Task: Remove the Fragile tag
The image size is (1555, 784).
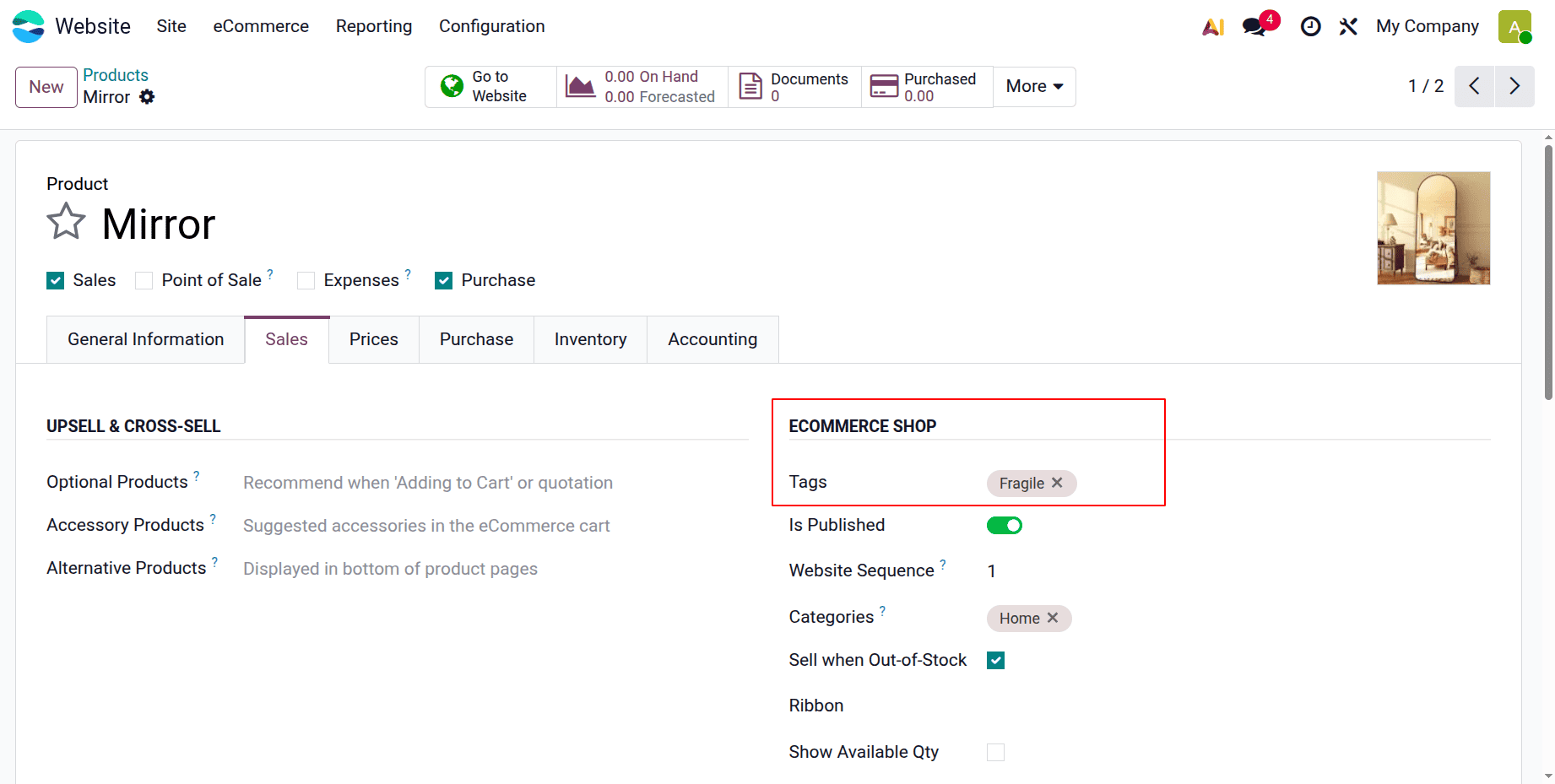Action: click(x=1057, y=483)
